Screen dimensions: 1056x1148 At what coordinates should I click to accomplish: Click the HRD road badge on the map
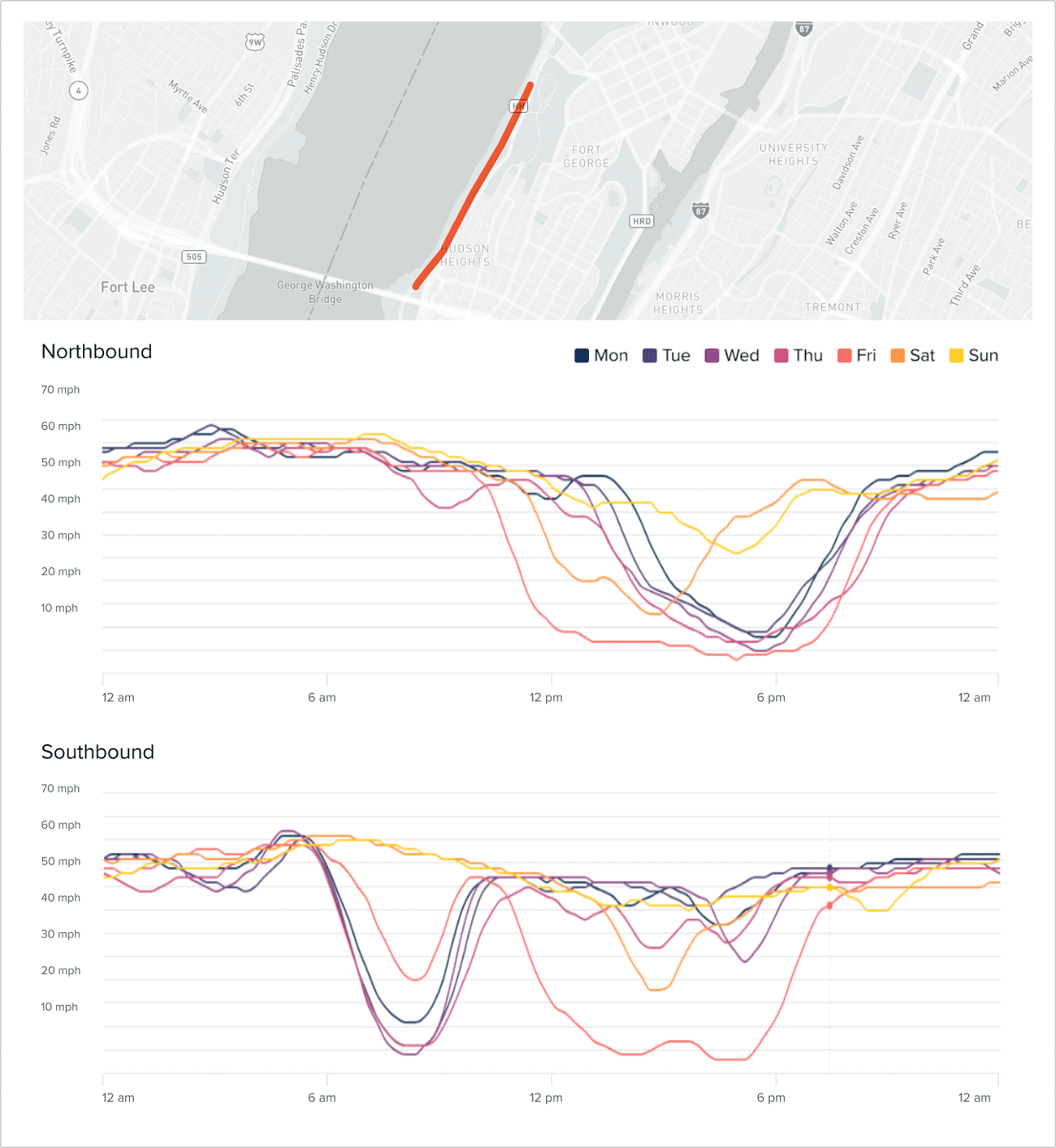pyautogui.click(x=641, y=220)
